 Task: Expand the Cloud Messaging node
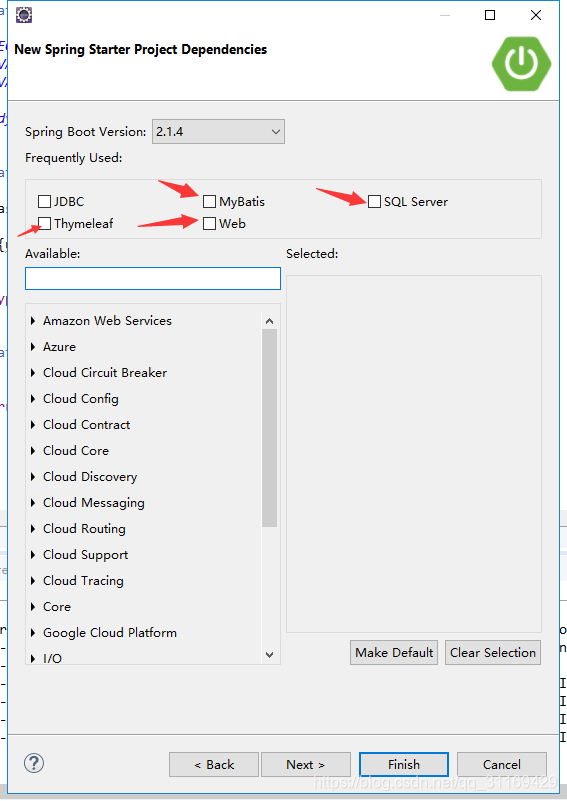[x=33, y=503]
